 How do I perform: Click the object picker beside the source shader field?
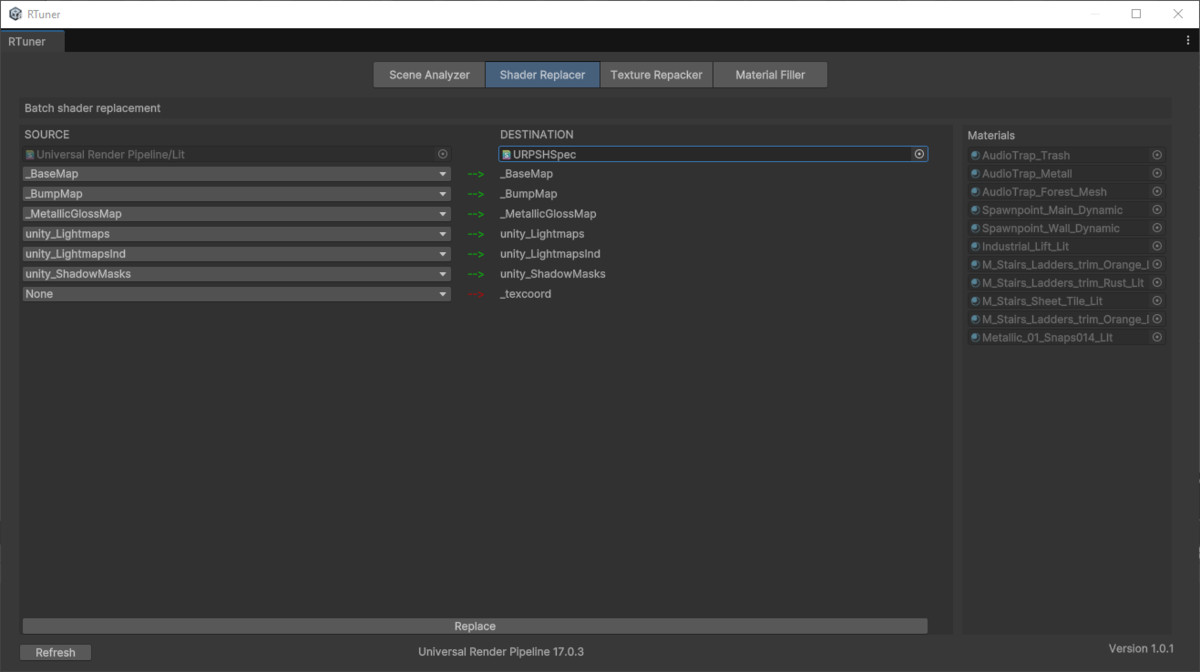[442, 154]
